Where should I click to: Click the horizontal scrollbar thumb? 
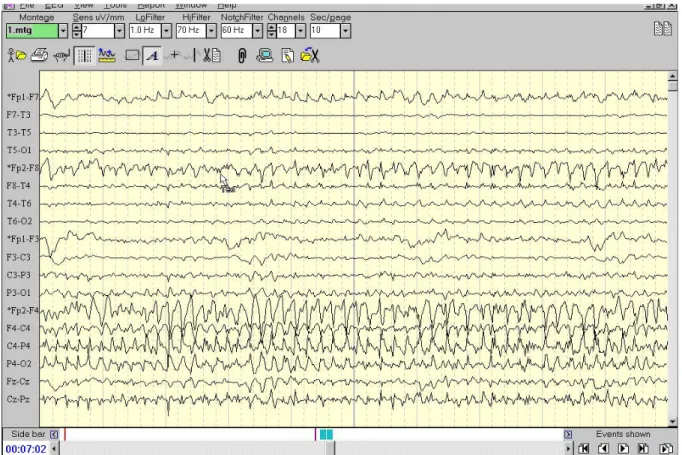click(x=331, y=448)
